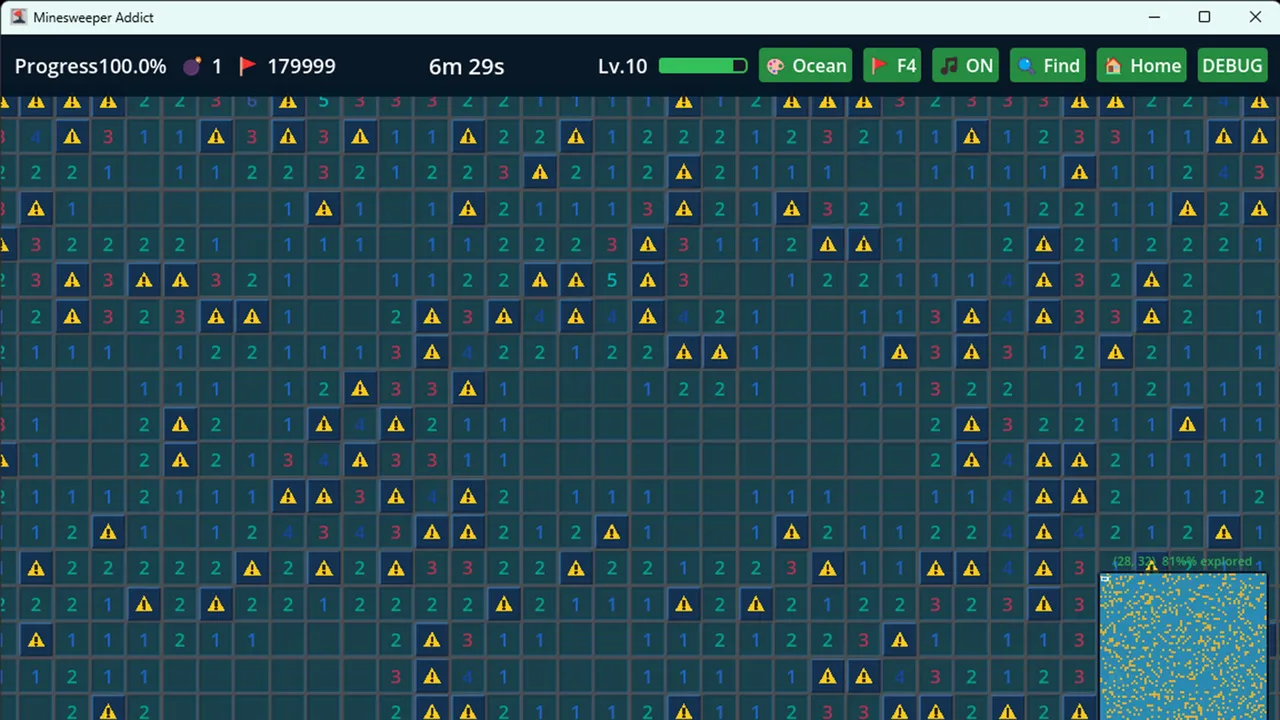Open the Find search button

point(1048,66)
